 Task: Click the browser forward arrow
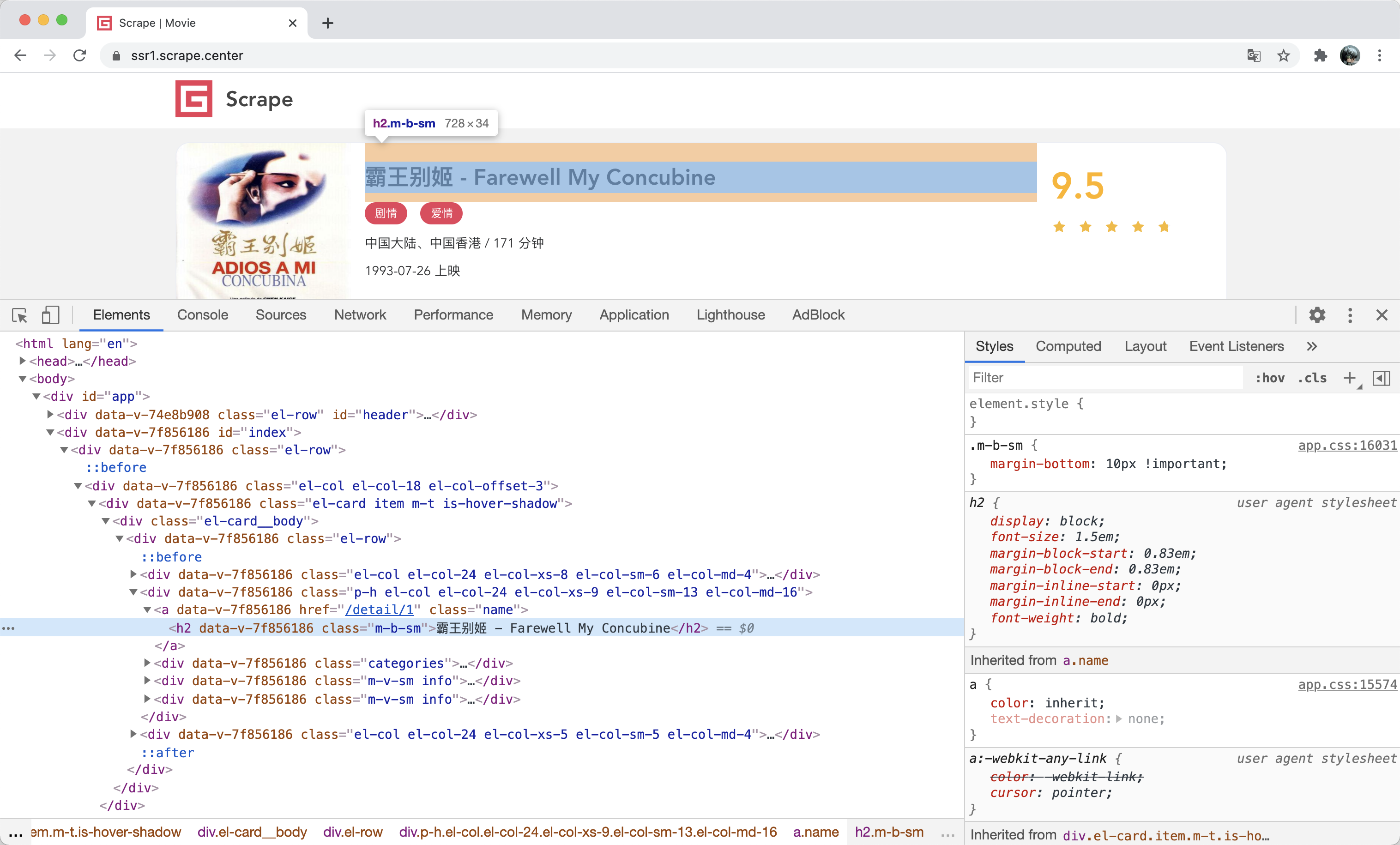pyautogui.click(x=50, y=55)
